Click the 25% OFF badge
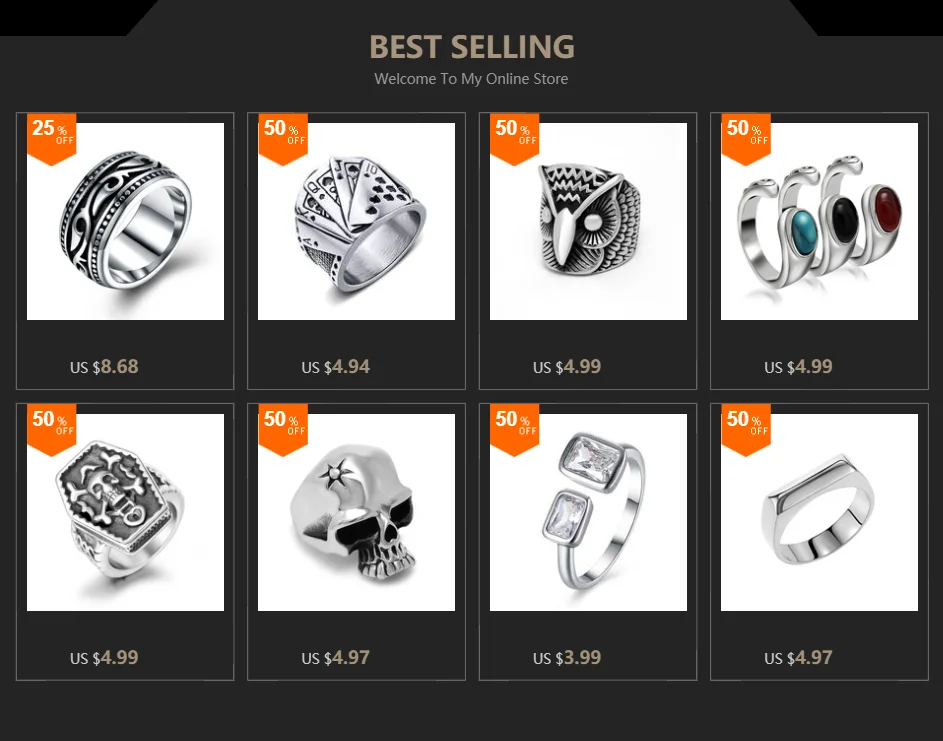Screen dimensions: 943x741 point(52,139)
